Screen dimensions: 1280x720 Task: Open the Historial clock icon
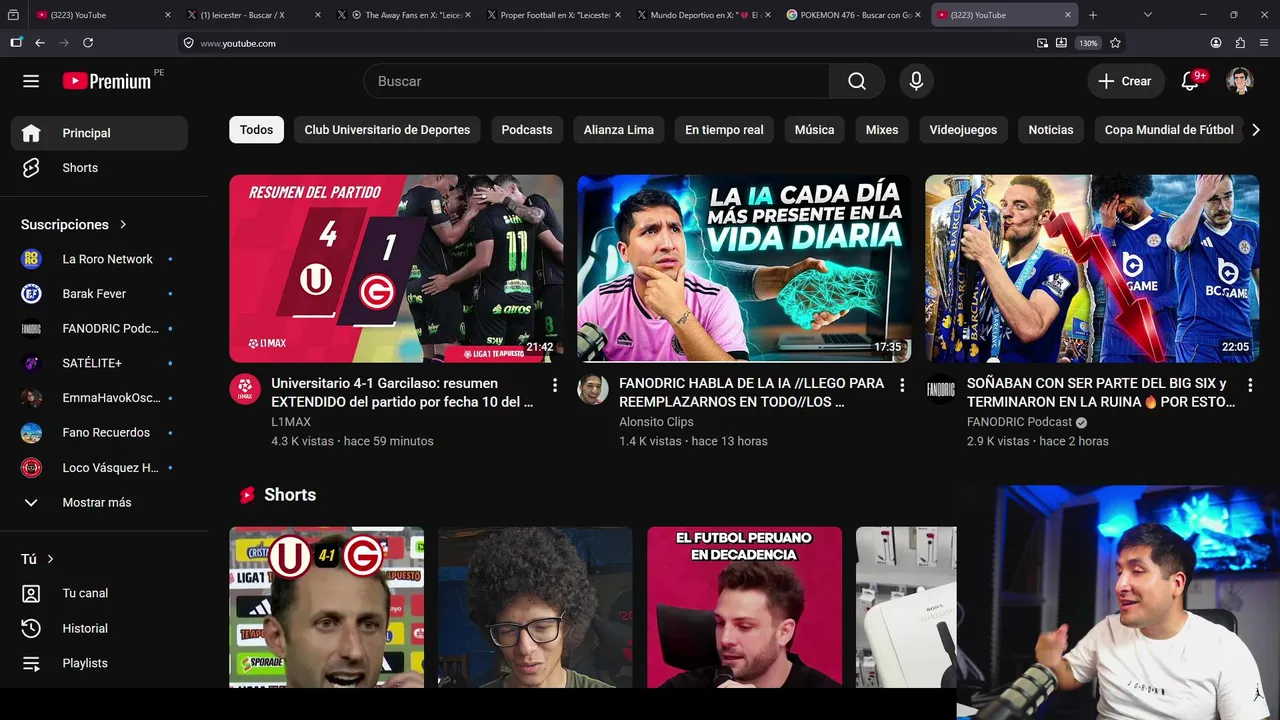pyautogui.click(x=31, y=628)
